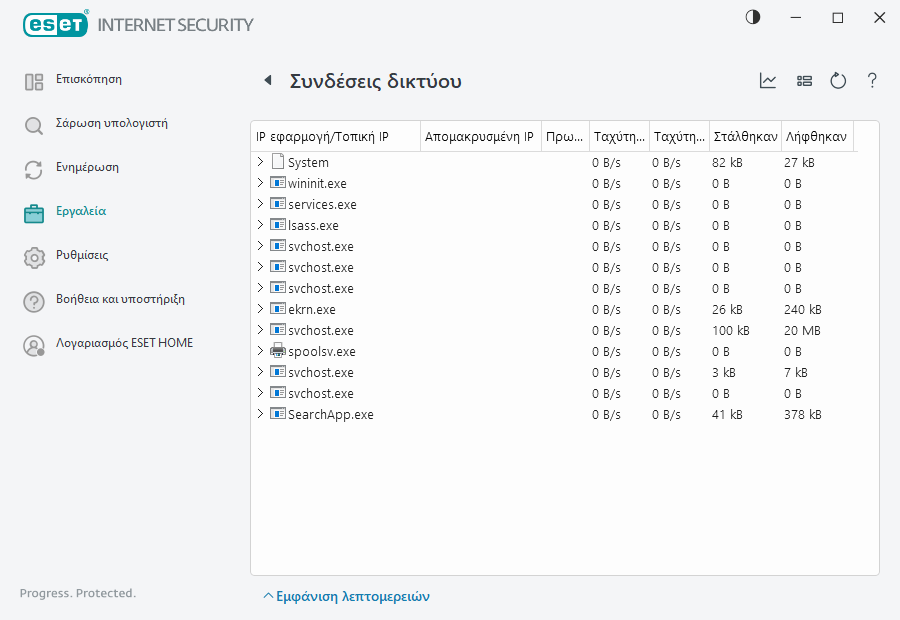Click the System file icon
Image resolution: width=900 pixels, height=620 pixels.
[278, 162]
